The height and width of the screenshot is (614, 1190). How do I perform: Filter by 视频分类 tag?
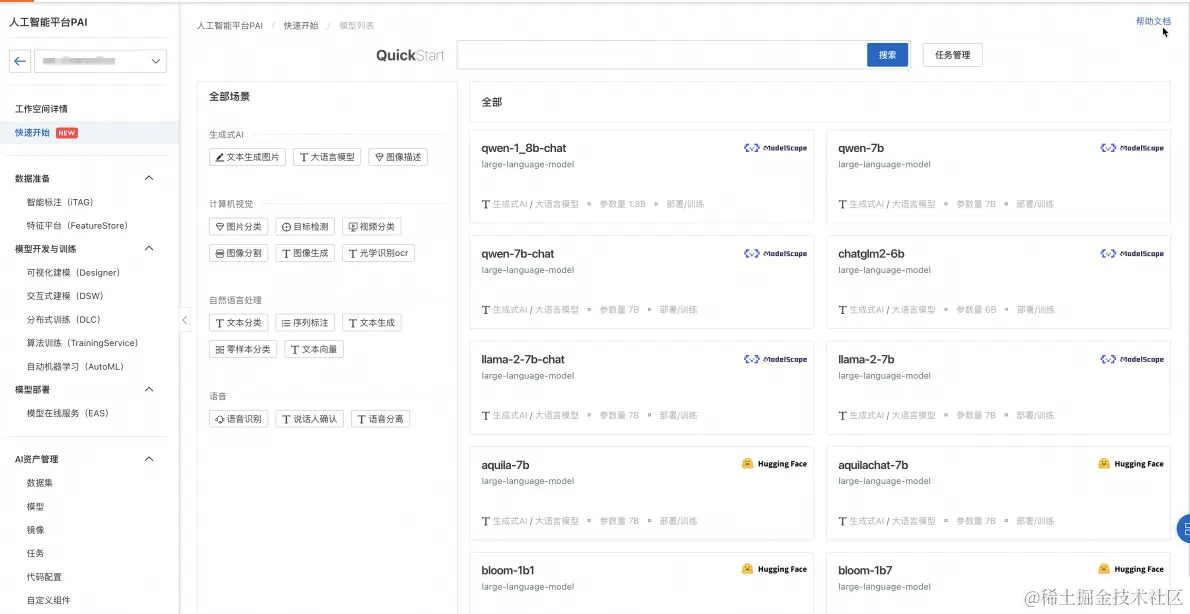(x=372, y=227)
